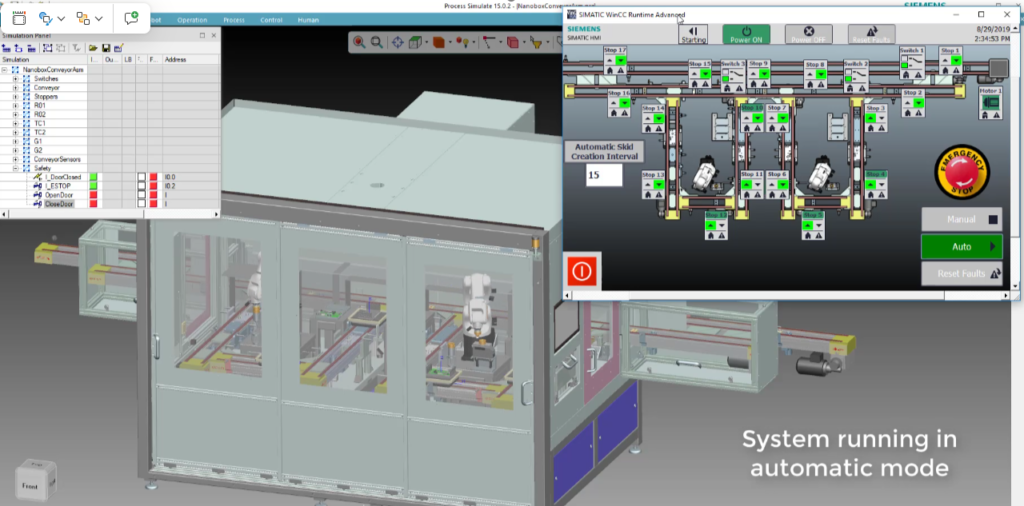Open the Human menu

[308, 20]
